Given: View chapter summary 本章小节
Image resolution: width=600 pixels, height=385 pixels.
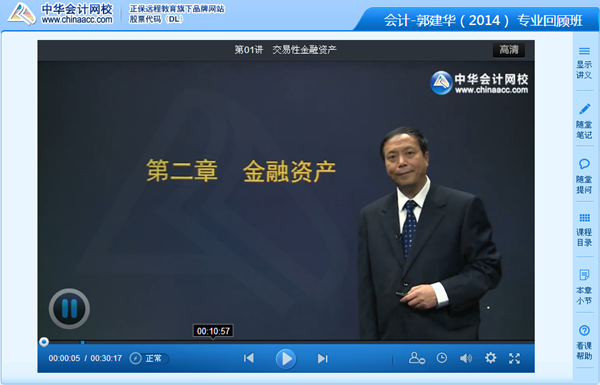Looking at the screenshot, I should point(584,287).
